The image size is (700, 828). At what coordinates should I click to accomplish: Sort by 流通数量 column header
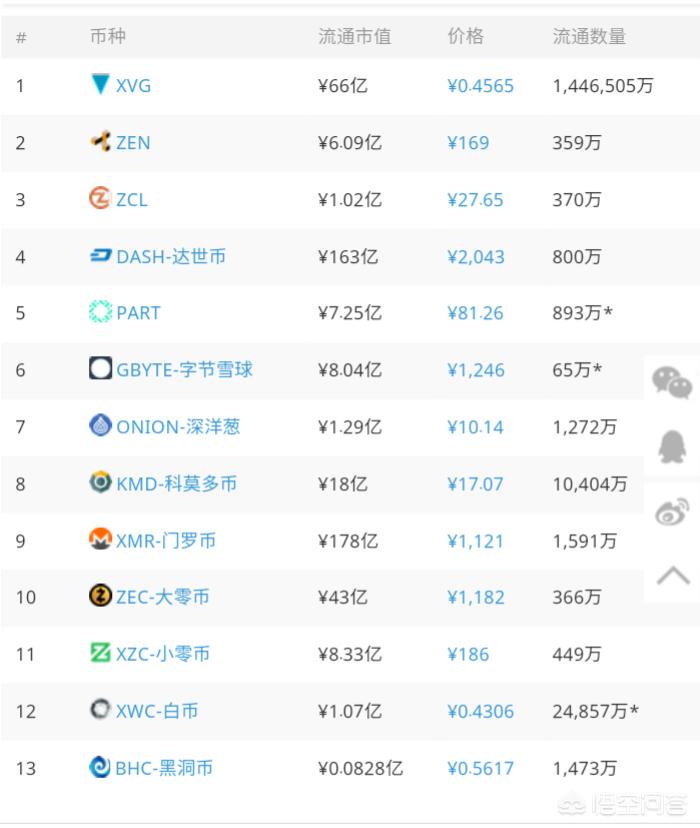point(589,36)
